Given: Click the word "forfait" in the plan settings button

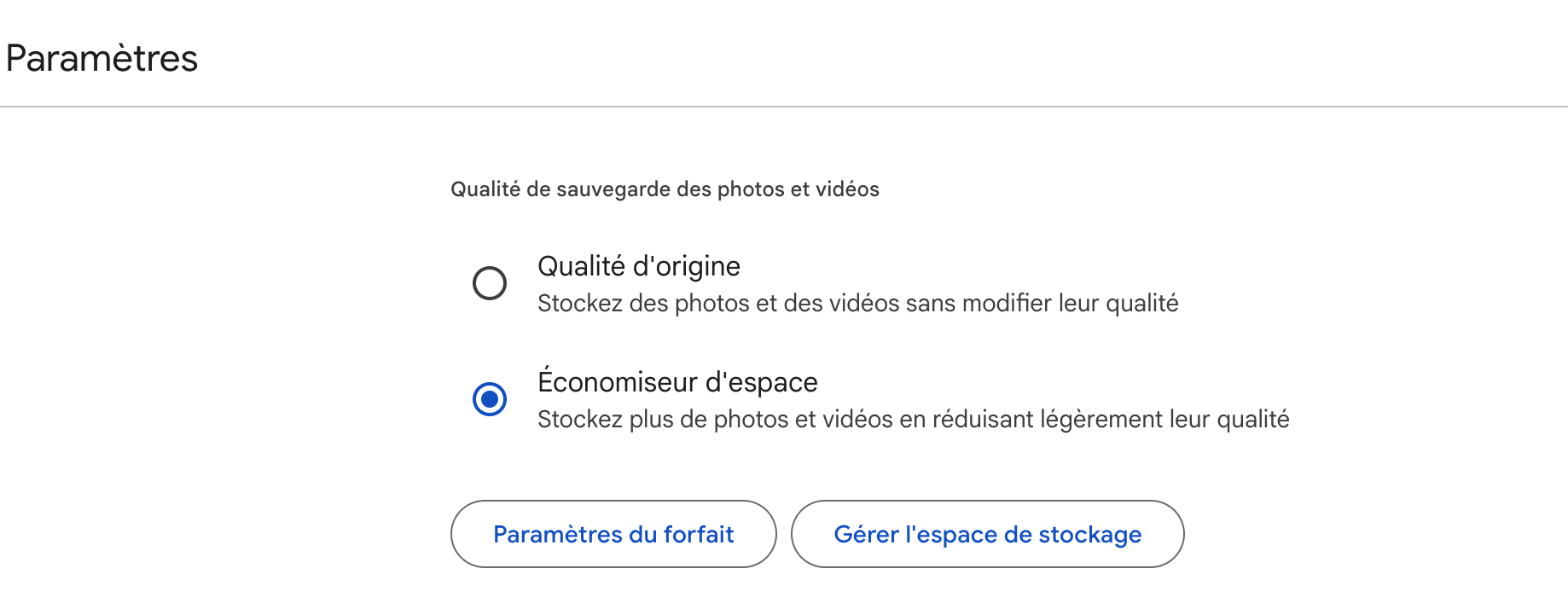Looking at the screenshot, I should (x=699, y=534).
